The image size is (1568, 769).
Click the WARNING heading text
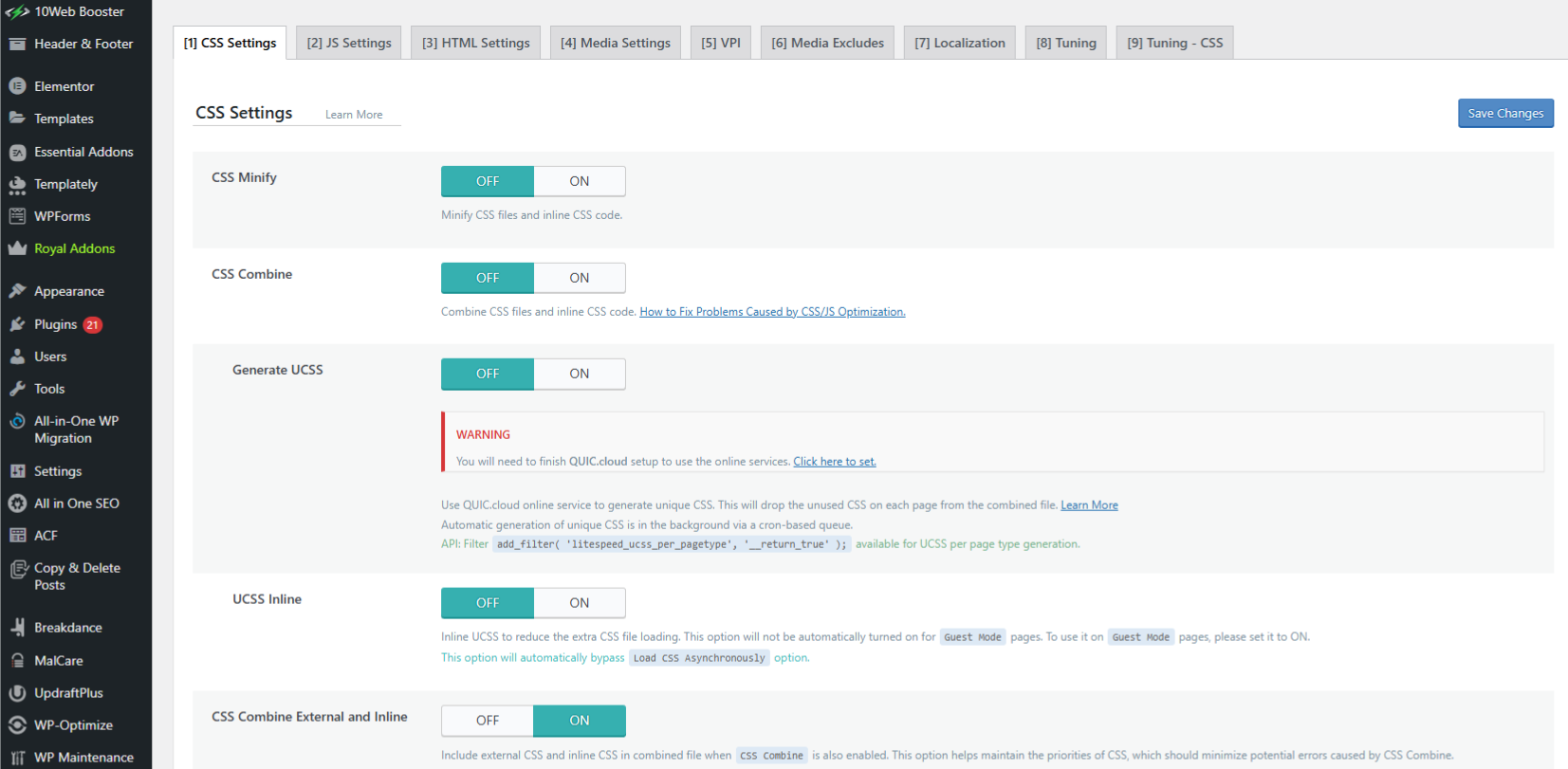click(483, 434)
